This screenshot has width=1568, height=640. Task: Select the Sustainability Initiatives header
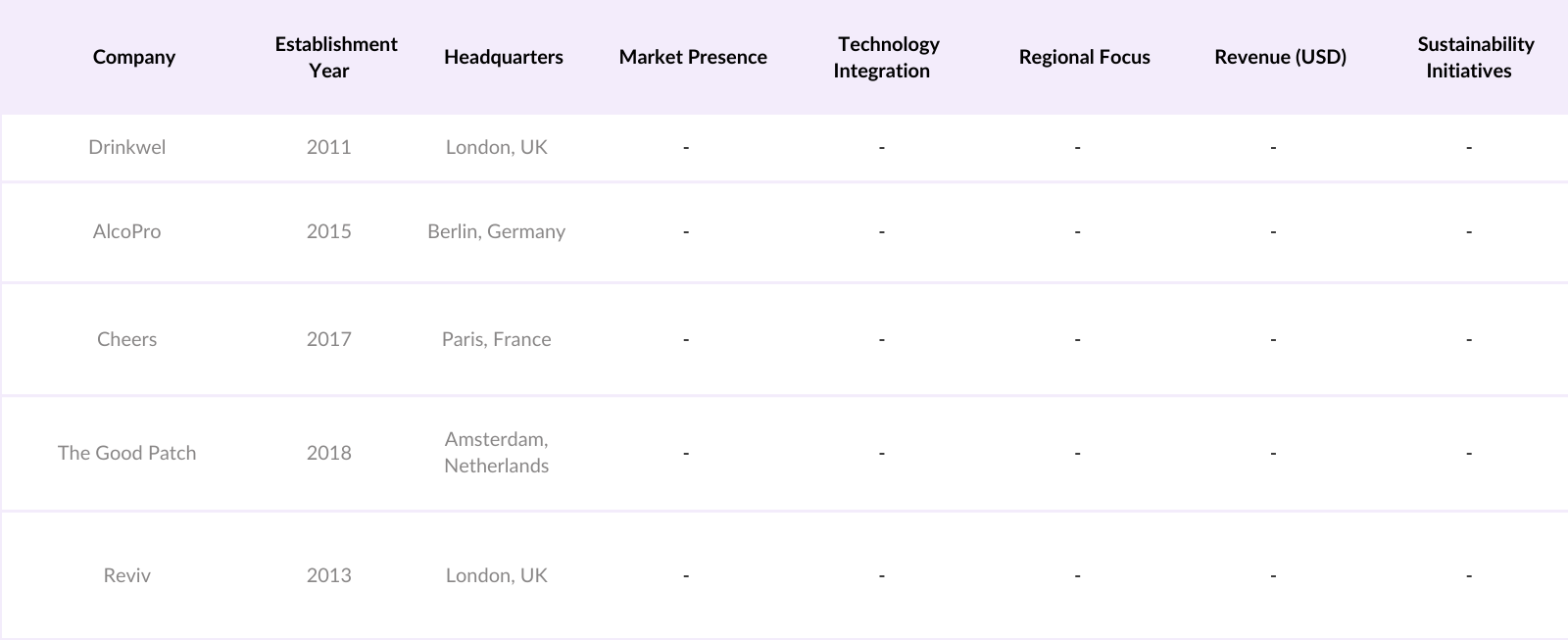pos(1474,57)
